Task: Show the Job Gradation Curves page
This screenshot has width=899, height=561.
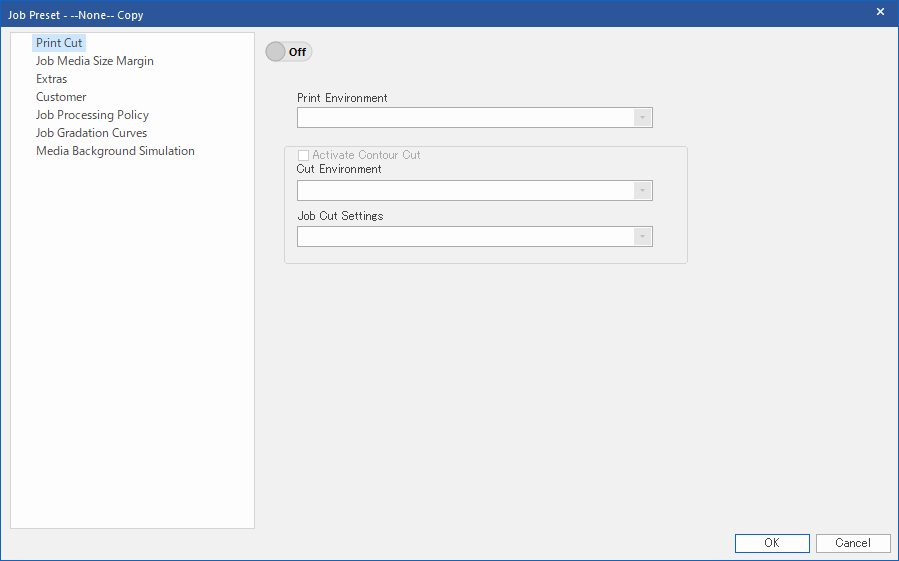Action: tap(91, 133)
